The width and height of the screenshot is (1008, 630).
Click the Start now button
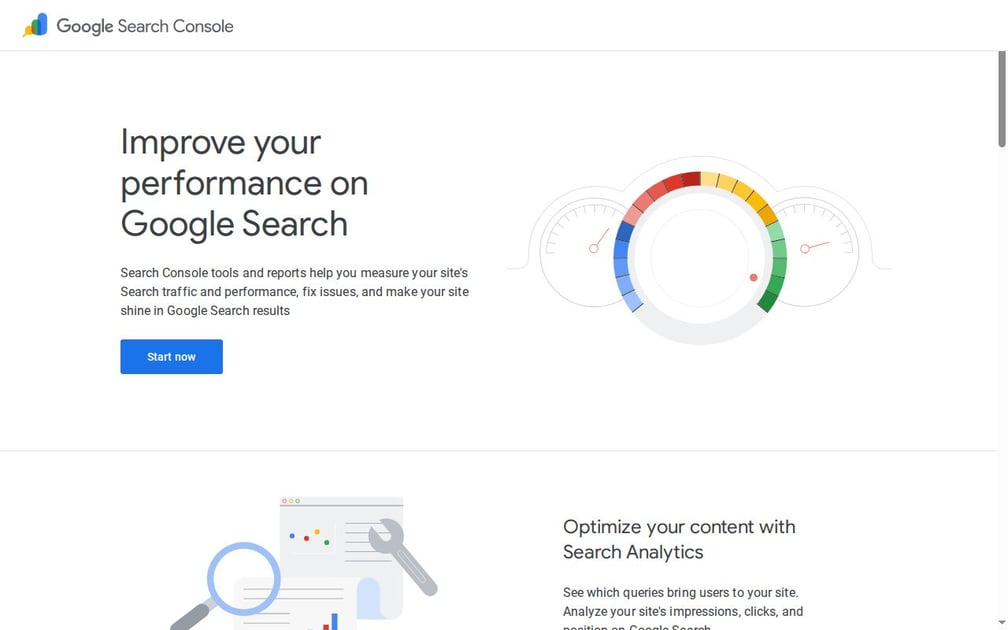[172, 357]
